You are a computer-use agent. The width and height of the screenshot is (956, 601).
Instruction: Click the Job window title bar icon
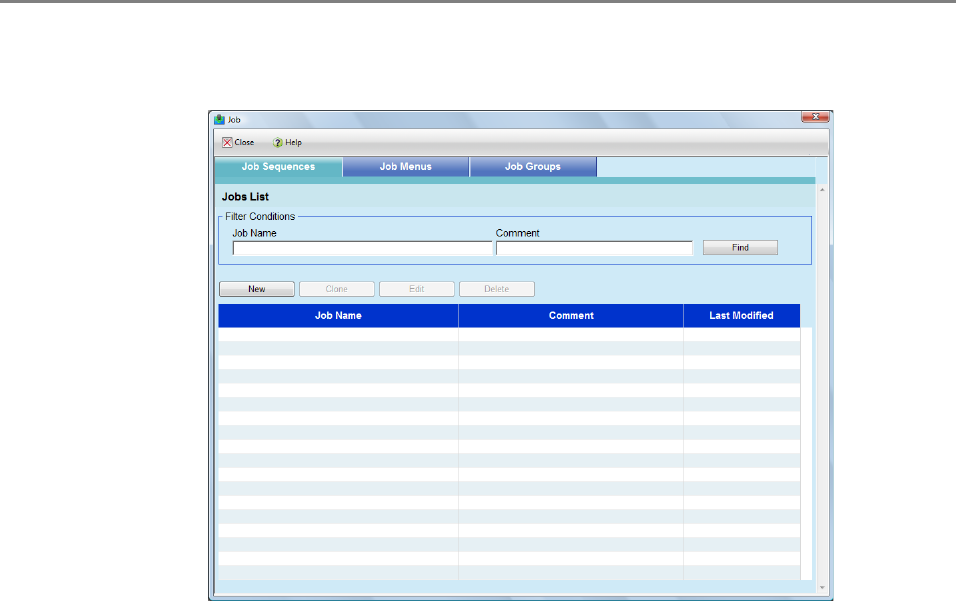[x=219, y=119]
